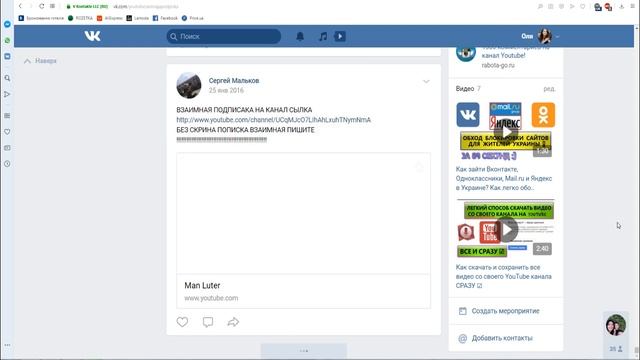The height and width of the screenshot is (360, 640).
Task: Open My Flow arrow icon in the sidebar
Action: pyautogui.click(x=7, y=94)
